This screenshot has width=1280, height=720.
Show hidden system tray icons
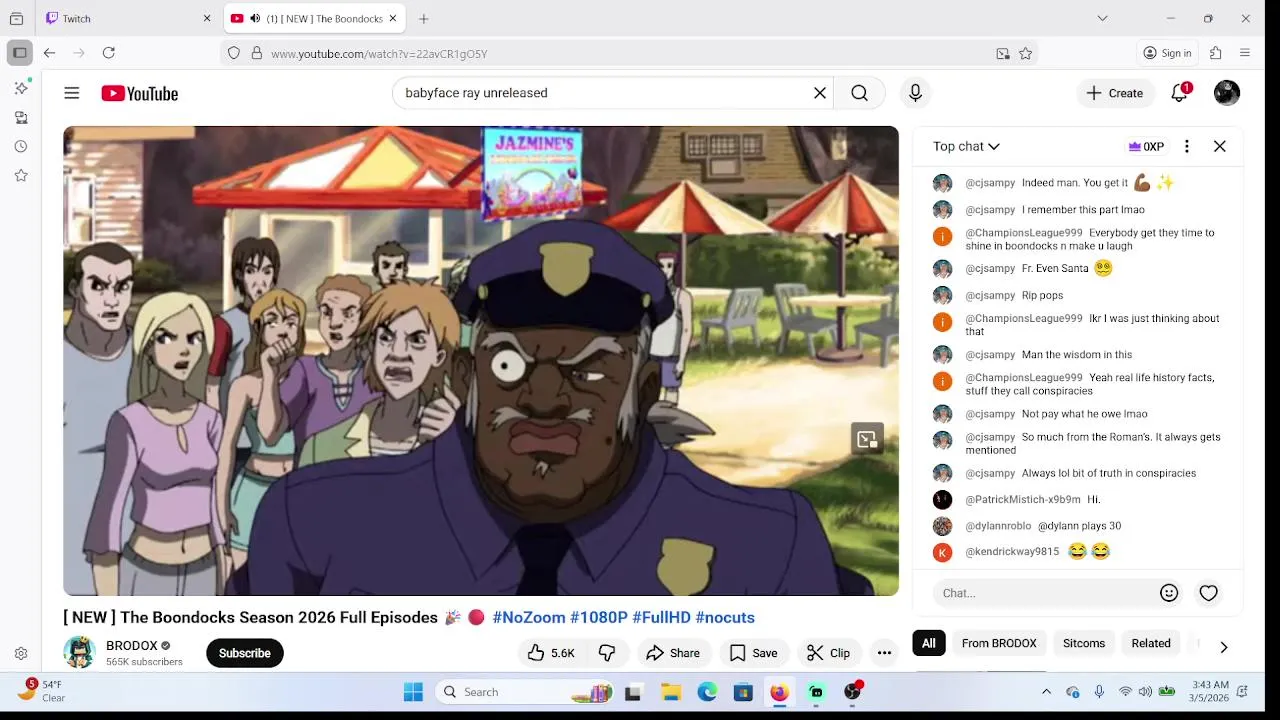coord(1046,692)
